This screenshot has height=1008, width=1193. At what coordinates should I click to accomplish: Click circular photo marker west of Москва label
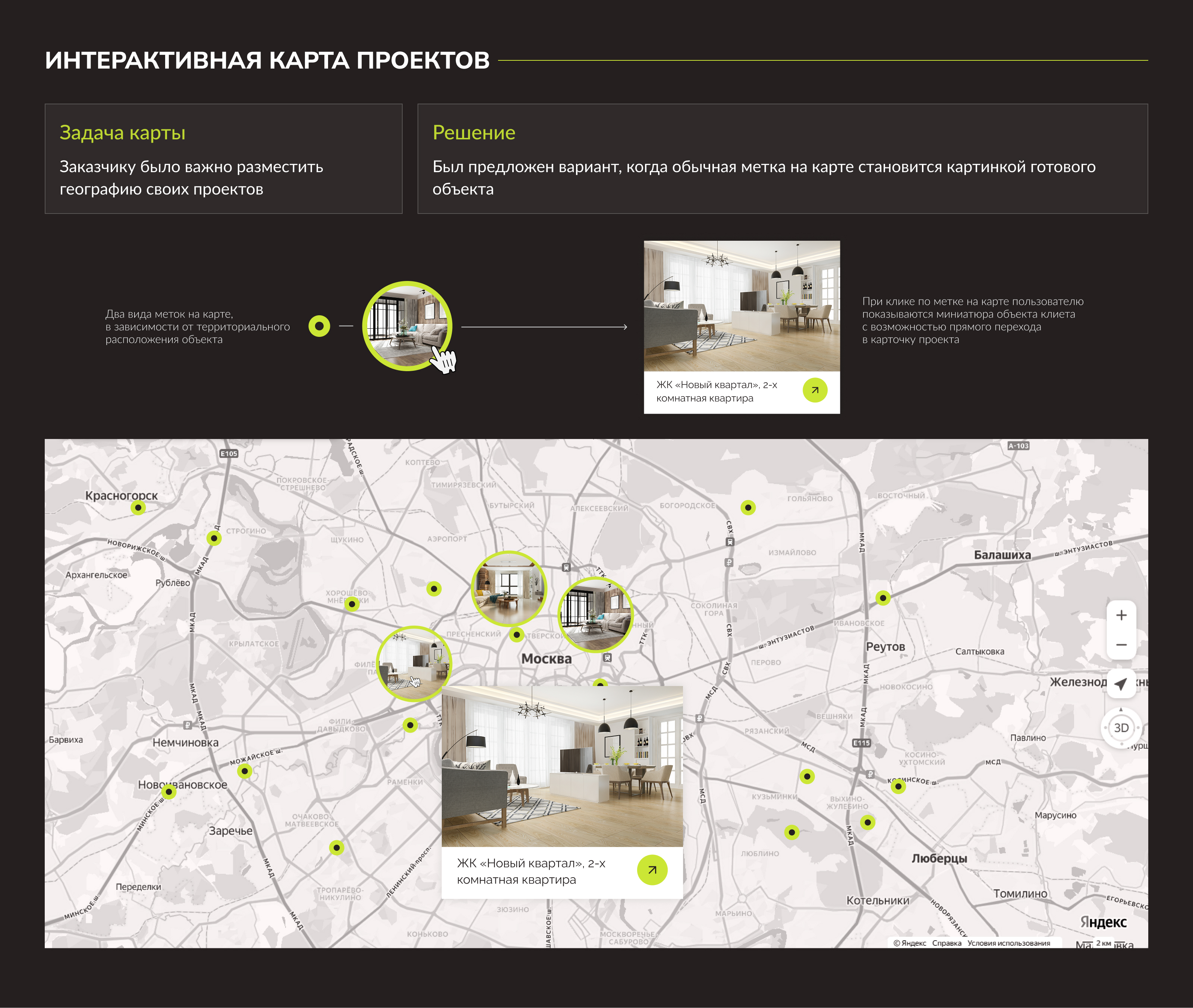[415, 663]
